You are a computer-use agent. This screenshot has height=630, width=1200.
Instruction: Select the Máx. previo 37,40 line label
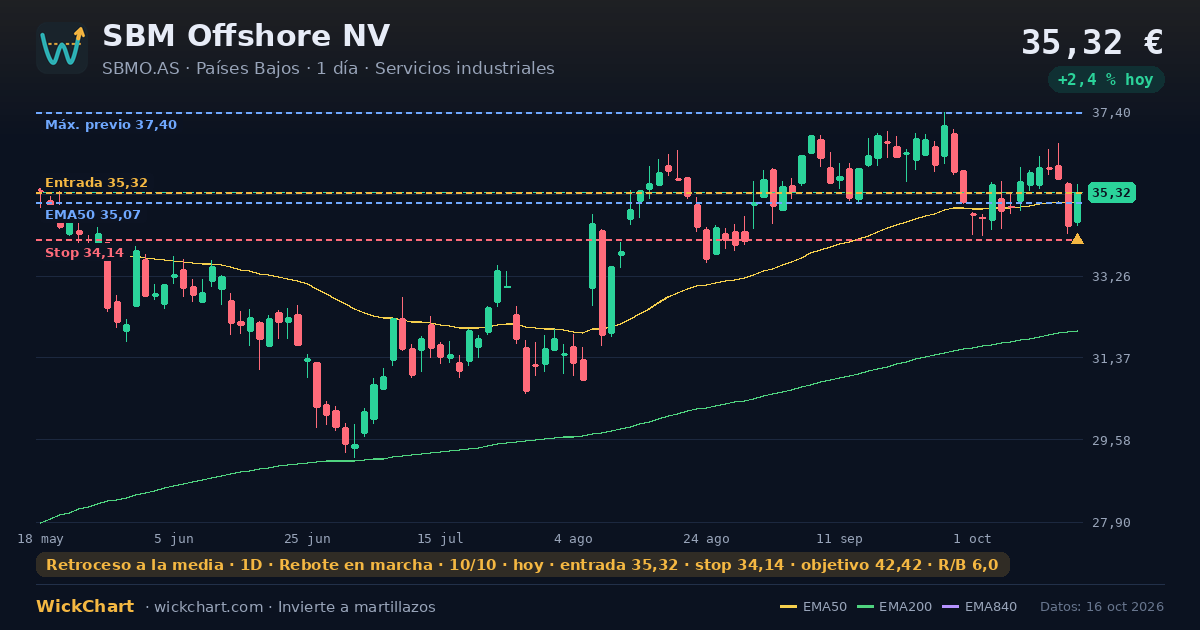(111, 125)
